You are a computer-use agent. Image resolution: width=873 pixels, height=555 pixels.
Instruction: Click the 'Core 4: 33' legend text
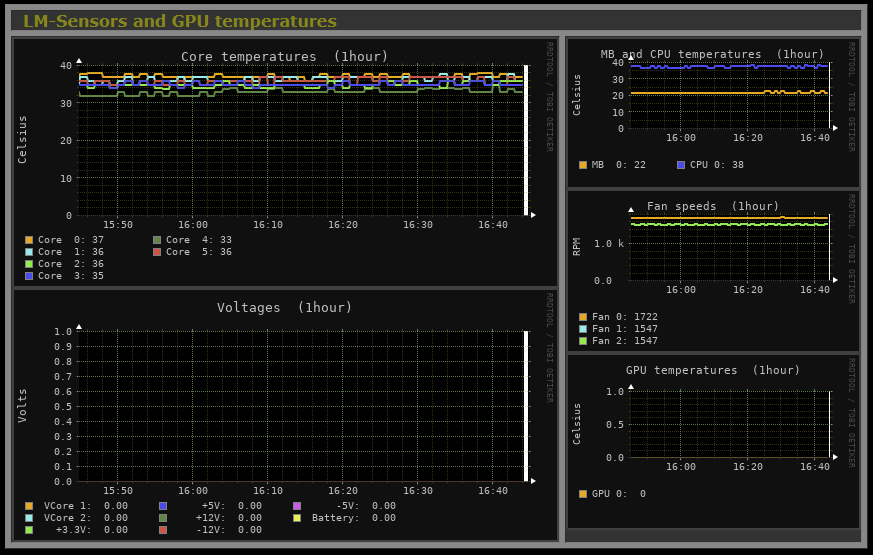(199, 240)
